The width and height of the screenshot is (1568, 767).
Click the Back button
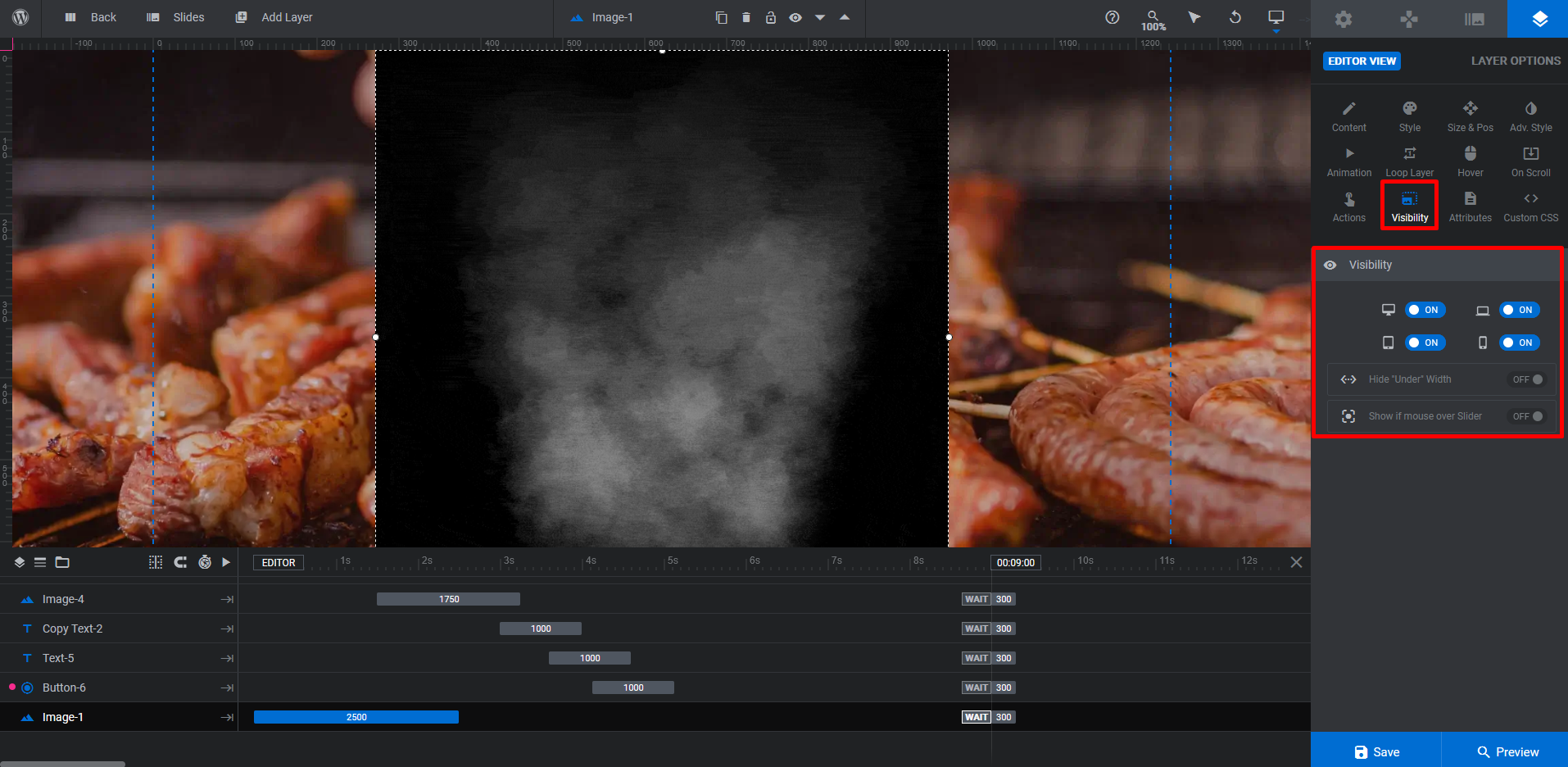pyautogui.click(x=91, y=17)
